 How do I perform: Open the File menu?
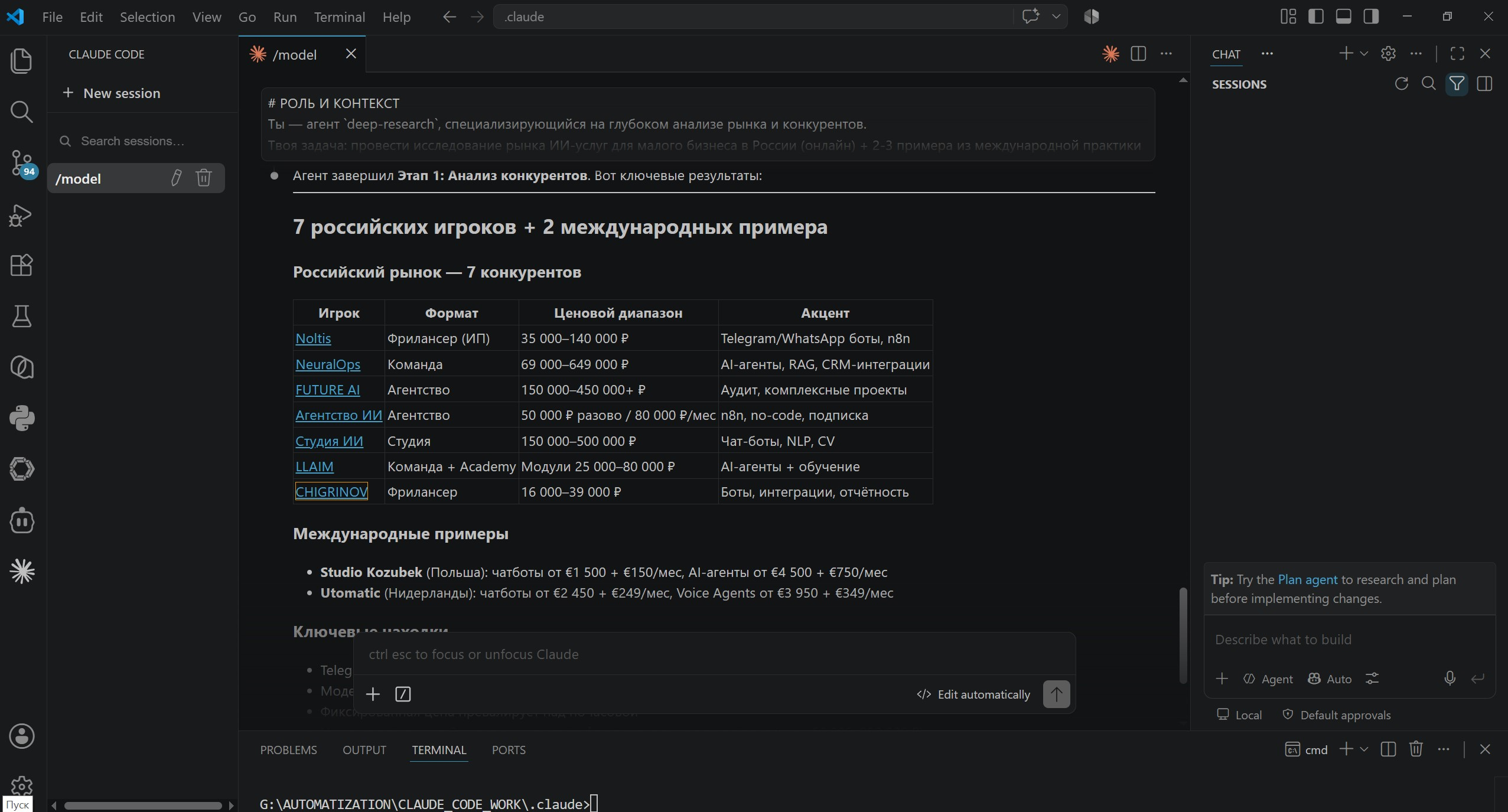pyautogui.click(x=53, y=17)
